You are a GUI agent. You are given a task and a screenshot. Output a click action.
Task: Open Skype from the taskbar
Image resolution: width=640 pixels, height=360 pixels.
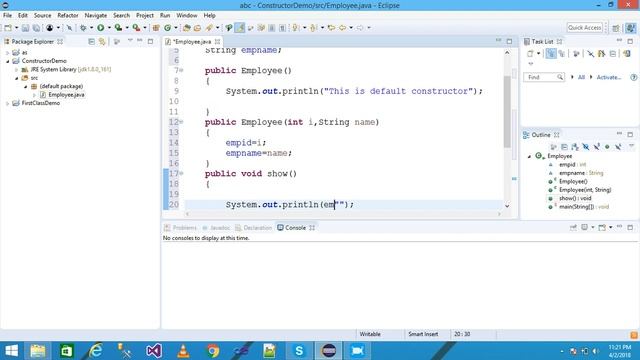click(299, 351)
